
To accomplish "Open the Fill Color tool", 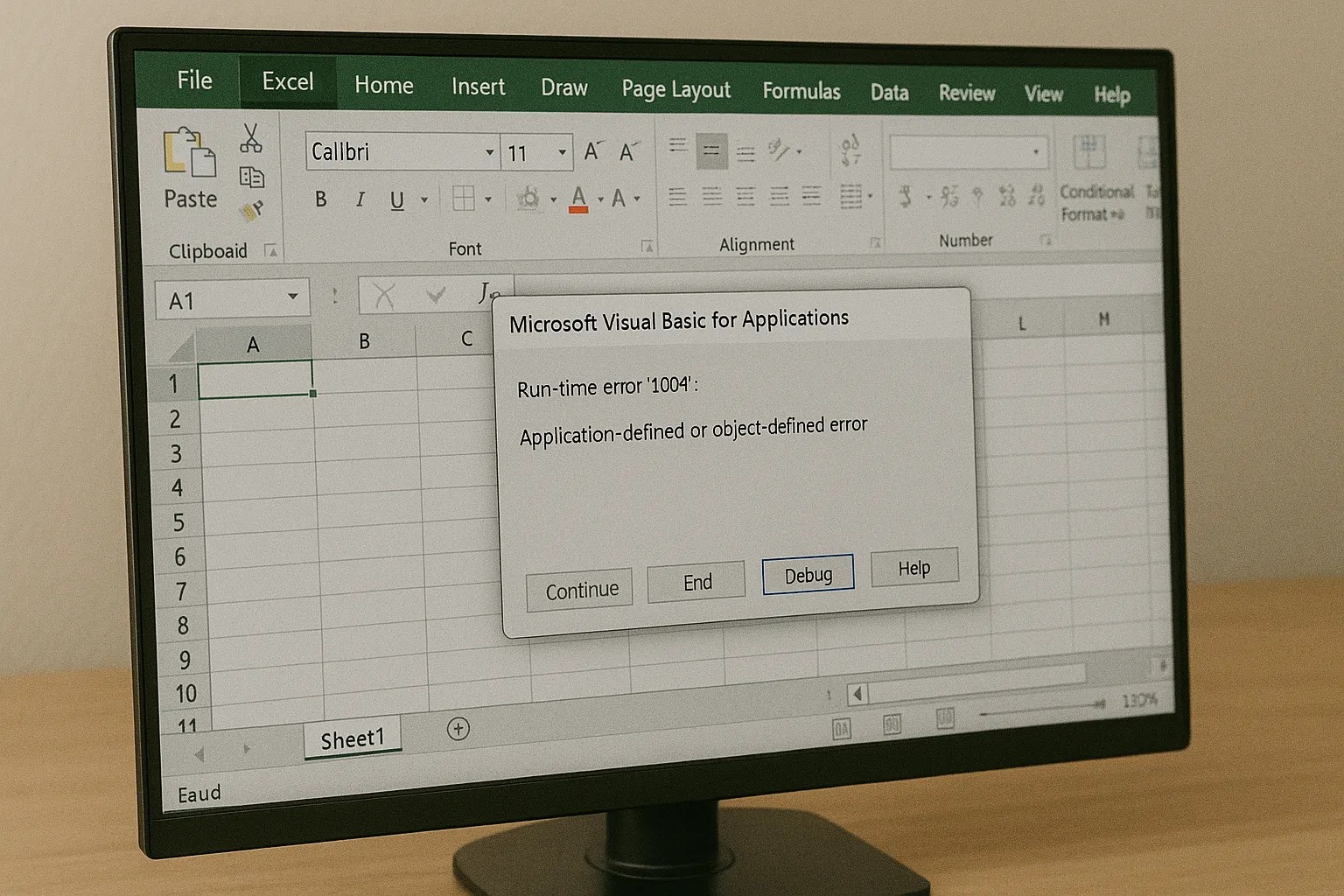I will (528, 199).
